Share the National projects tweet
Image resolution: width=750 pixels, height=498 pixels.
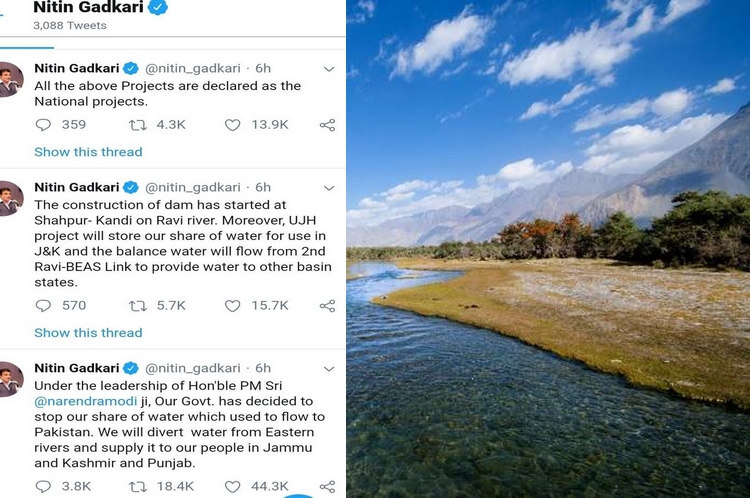point(327,125)
